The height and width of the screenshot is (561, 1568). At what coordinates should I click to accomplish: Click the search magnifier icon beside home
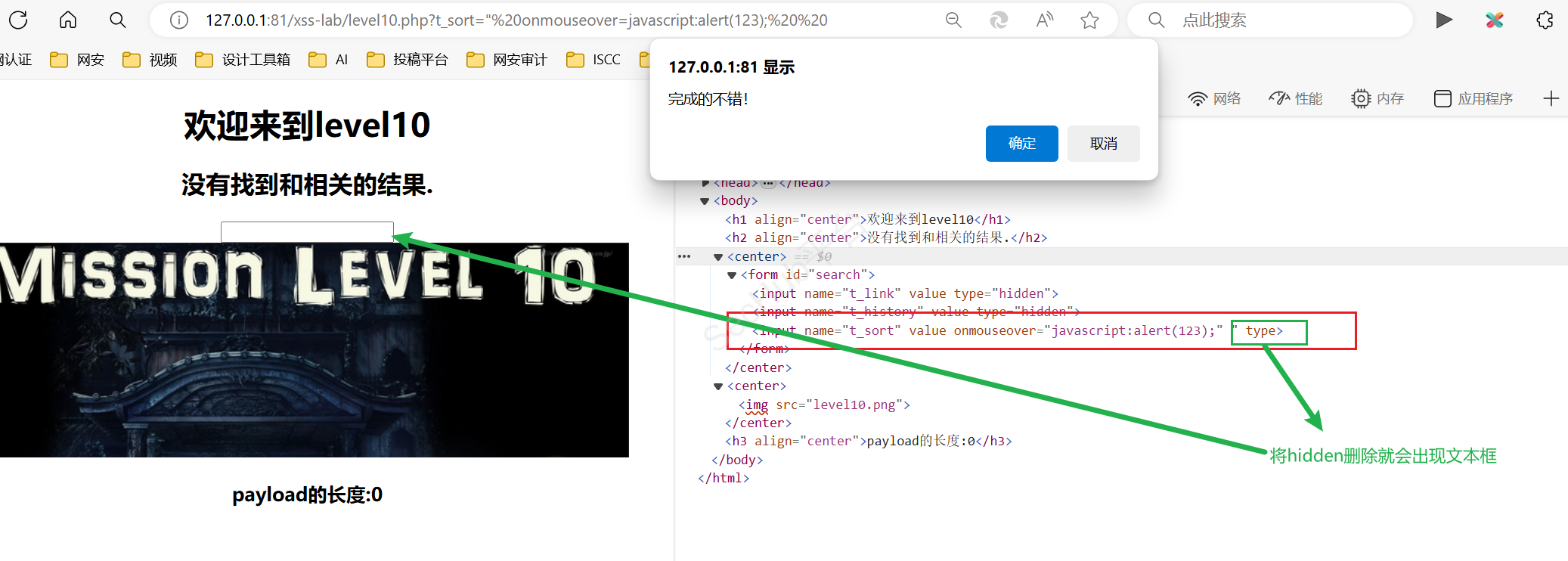click(117, 20)
